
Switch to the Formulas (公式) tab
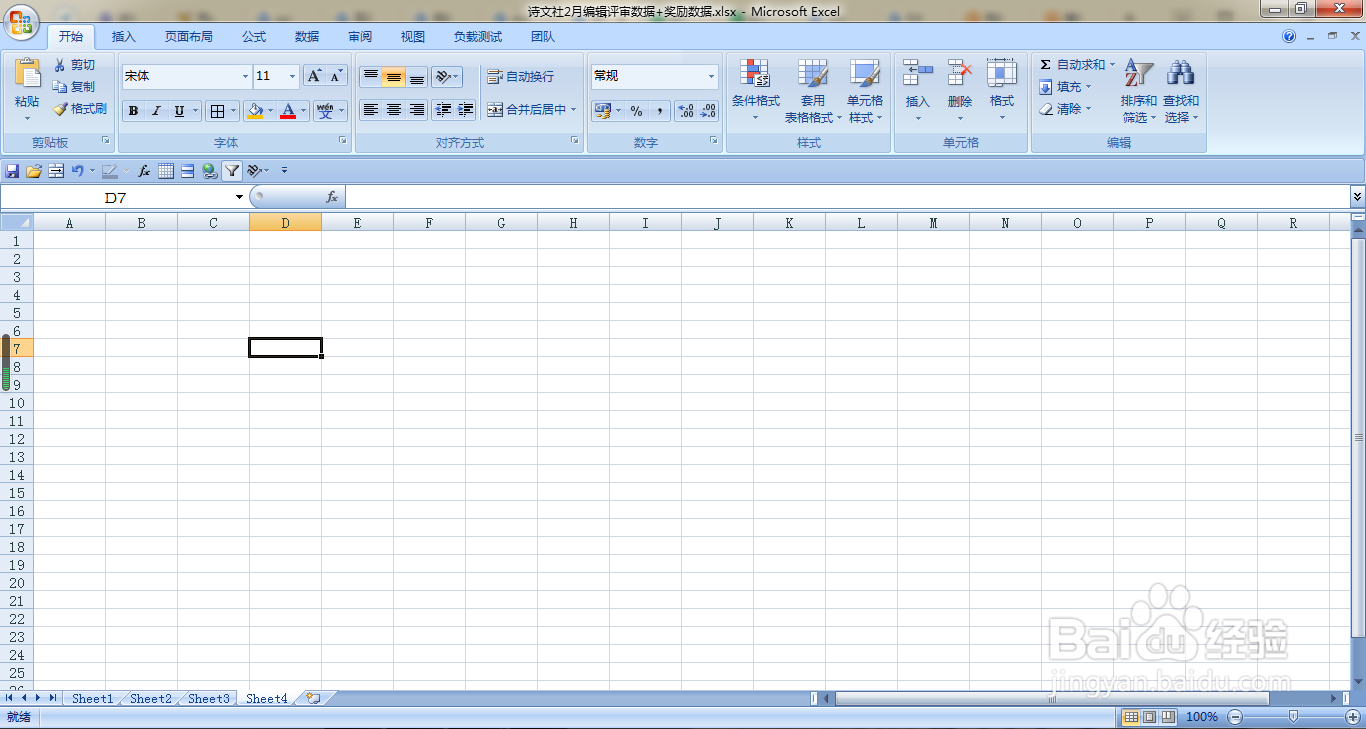tap(254, 37)
